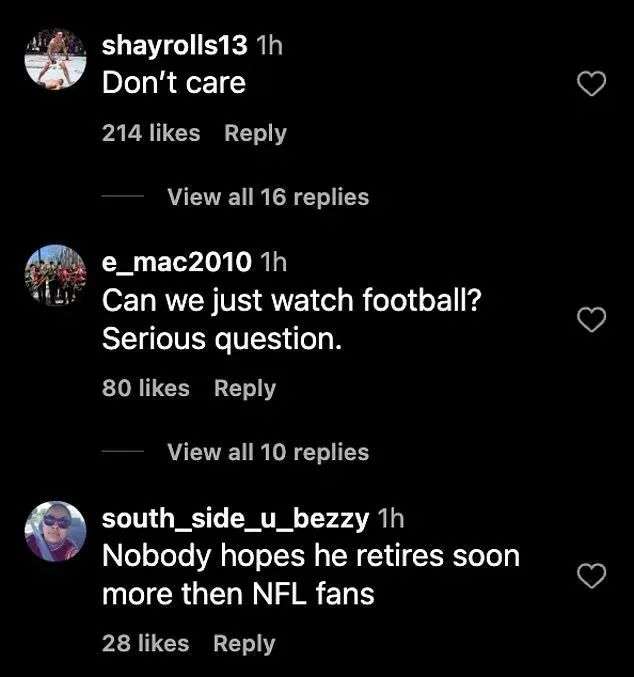Screen dimensions: 634x677
Task: Visit the shayrolls13 username link
Action: [175, 47]
